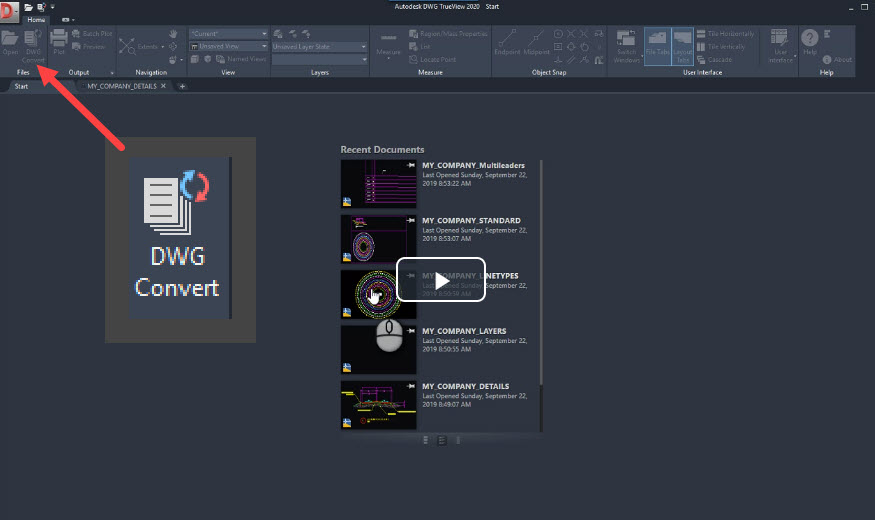Open the MY_COMPANY_STANDARD thumbnail
The width and height of the screenshot is (875, 520).
[x=378, y=239]
